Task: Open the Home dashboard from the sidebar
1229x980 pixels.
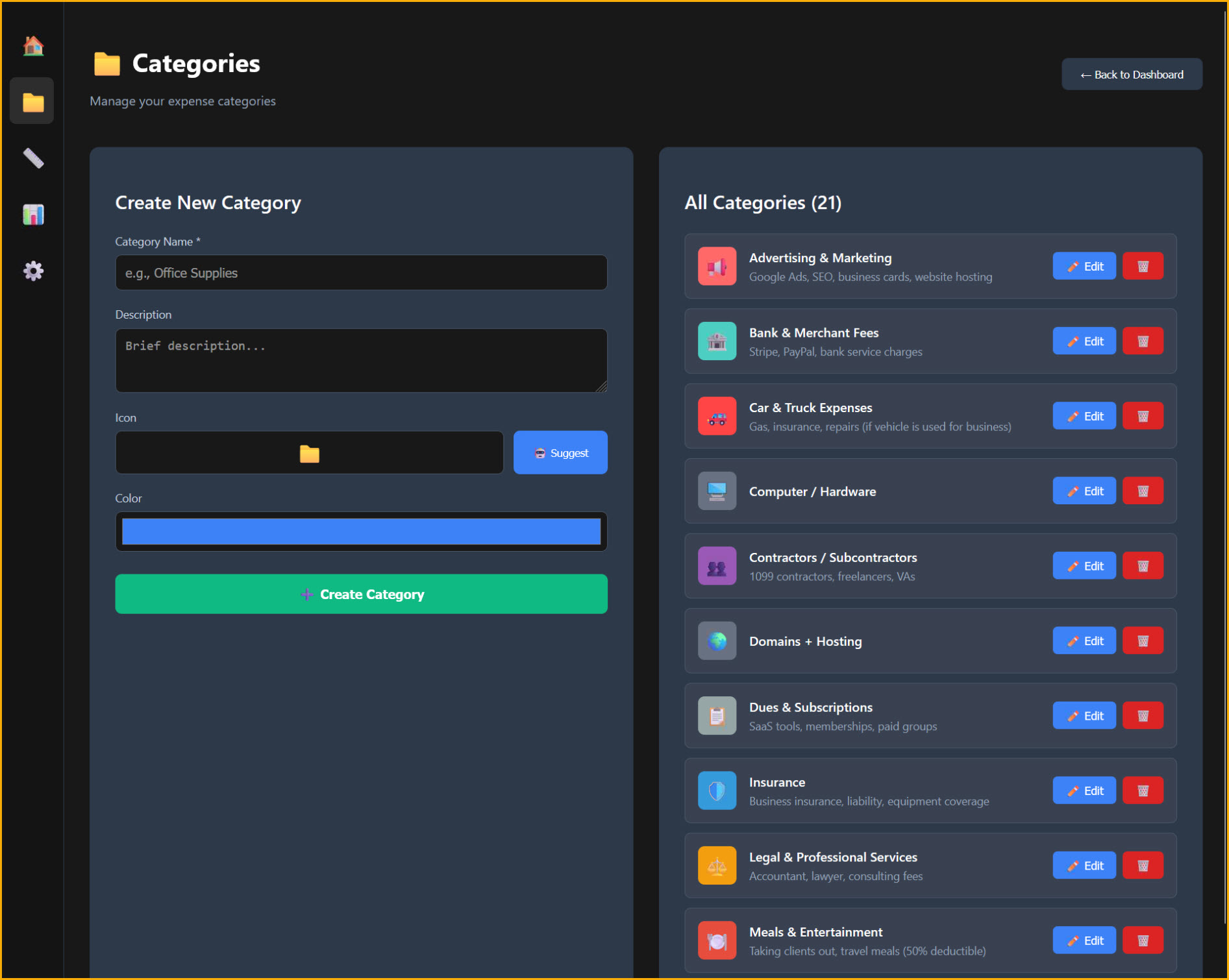Action: [32, 45]
